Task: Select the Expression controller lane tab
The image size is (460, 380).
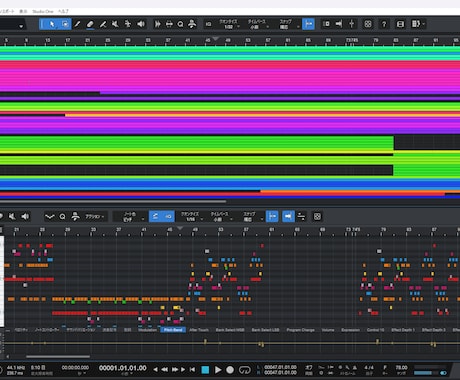Action: point(350,330)
